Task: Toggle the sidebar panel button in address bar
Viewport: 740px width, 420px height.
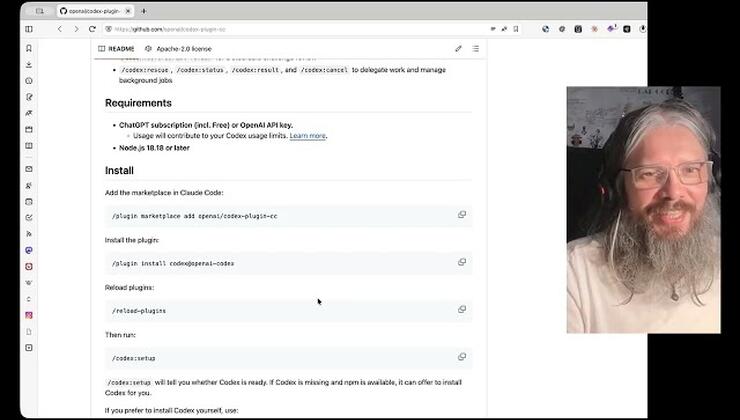Action: [29, 29]
